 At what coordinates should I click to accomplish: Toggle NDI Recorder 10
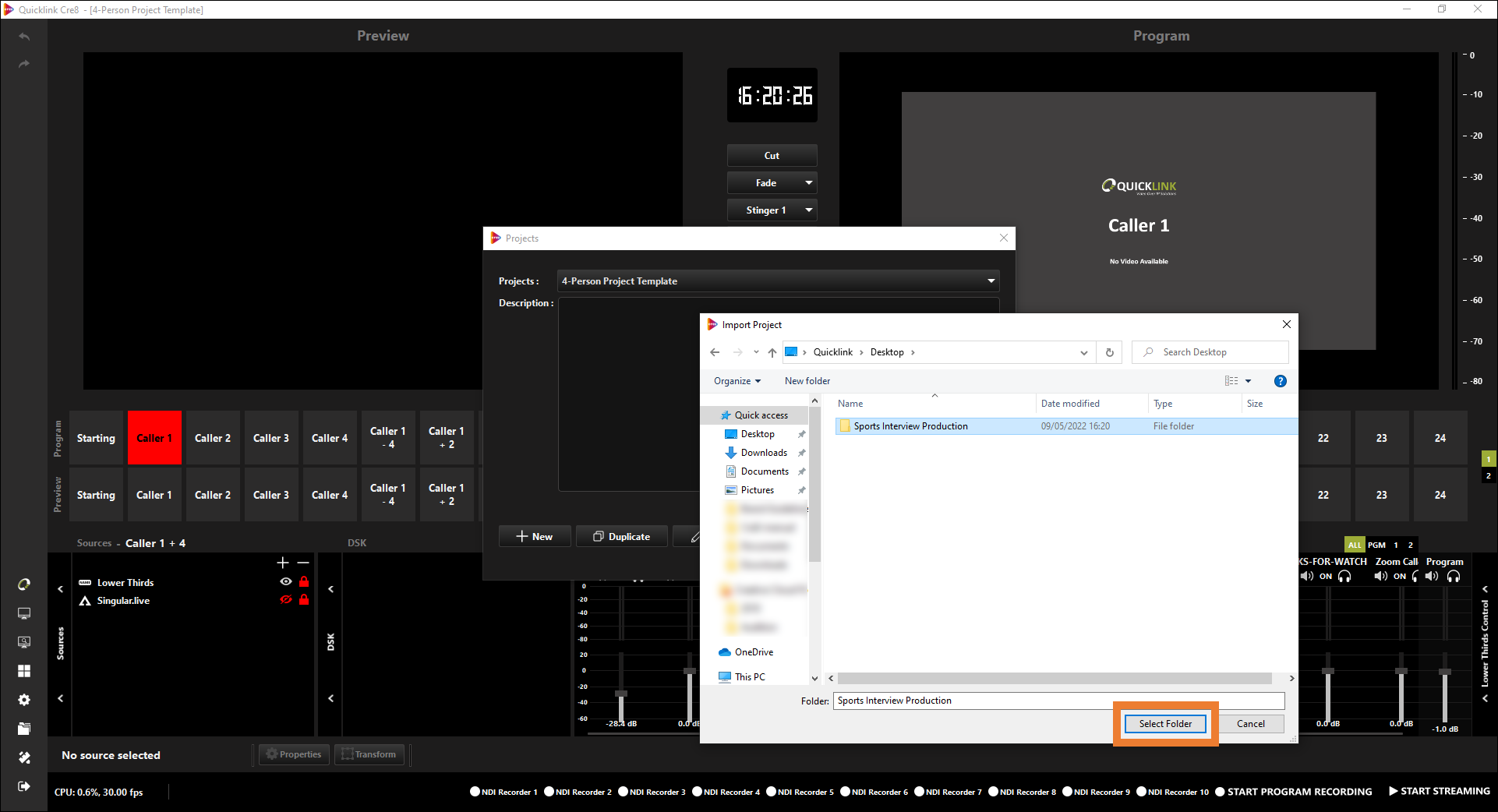tap(1172, 792)
